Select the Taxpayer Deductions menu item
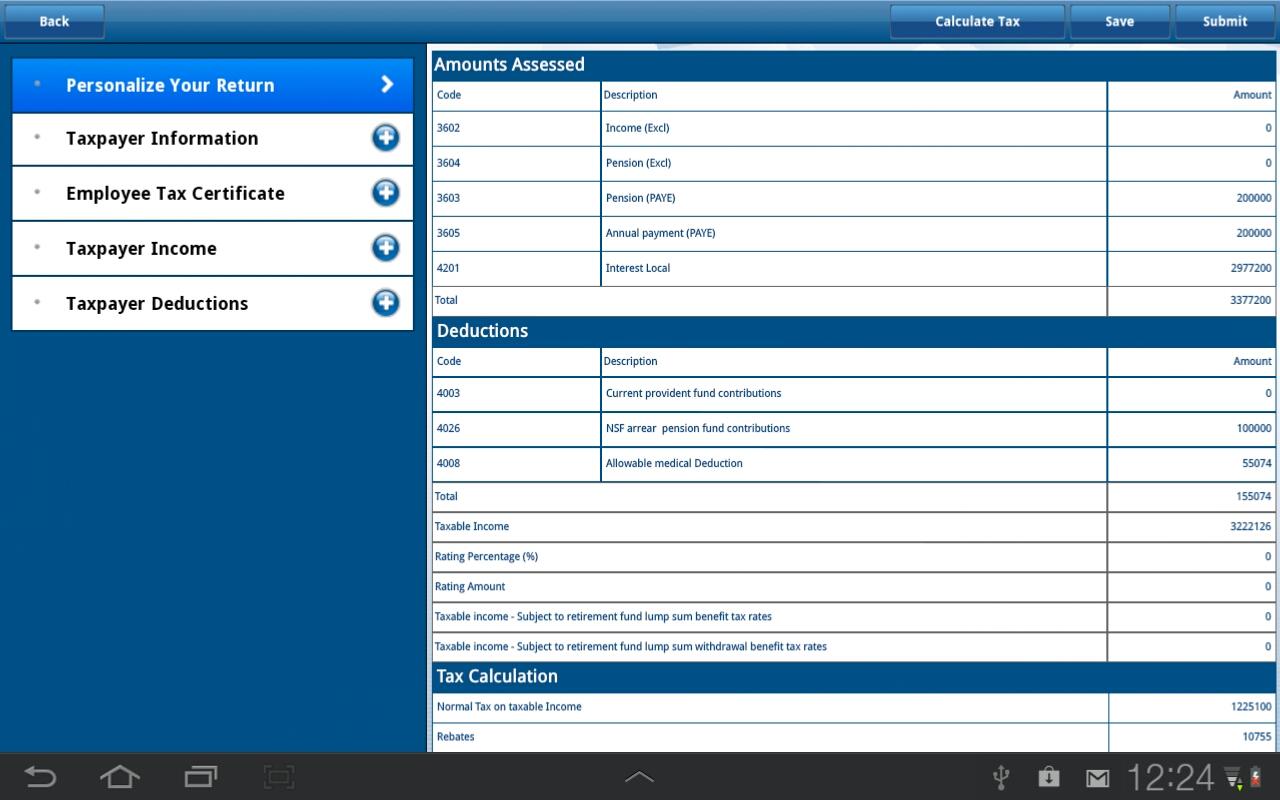Image resolution: width=1280 pixels, height=800 pixels. (x=212, y=304)
